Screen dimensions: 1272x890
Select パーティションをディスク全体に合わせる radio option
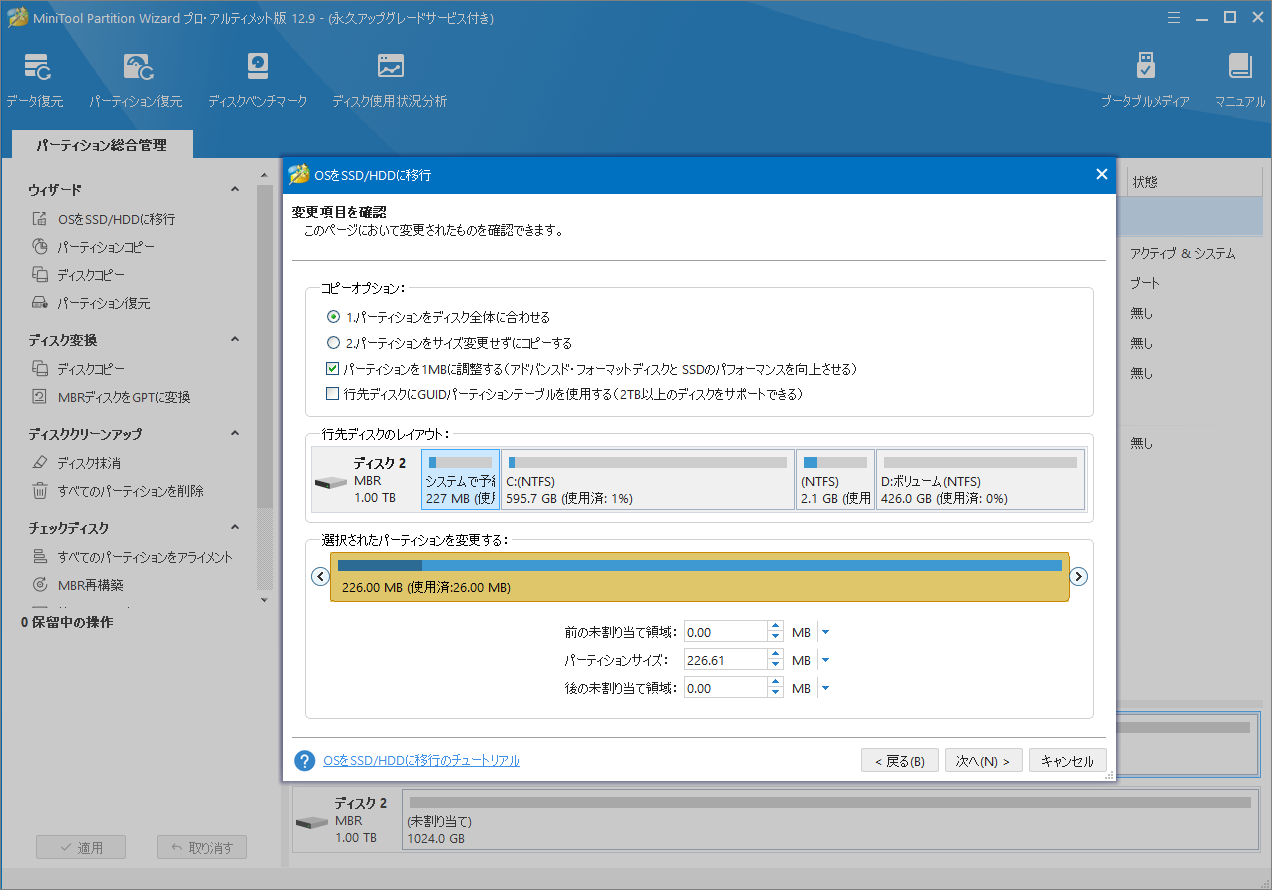334,317
